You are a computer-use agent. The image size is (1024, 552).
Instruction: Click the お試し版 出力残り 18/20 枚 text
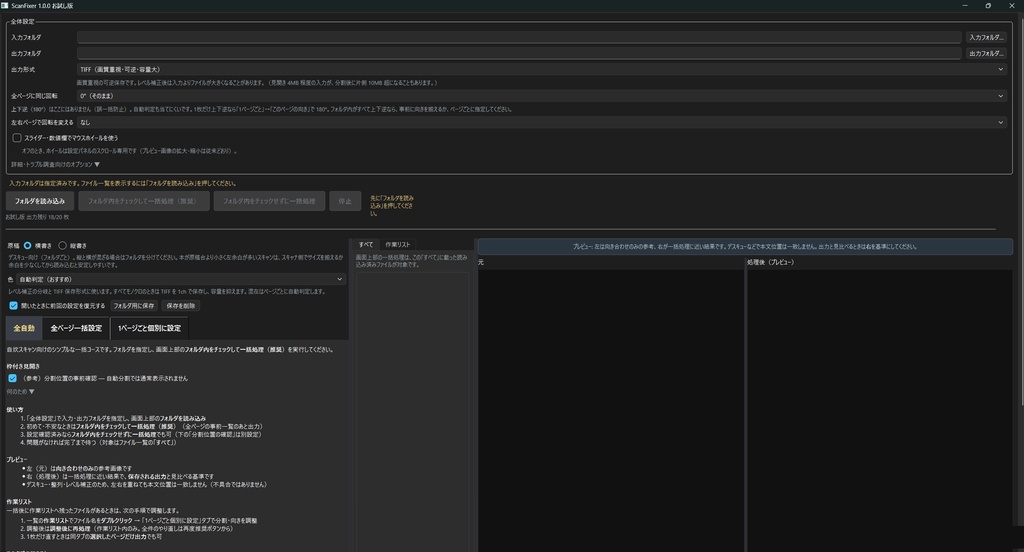coord(37,217)
